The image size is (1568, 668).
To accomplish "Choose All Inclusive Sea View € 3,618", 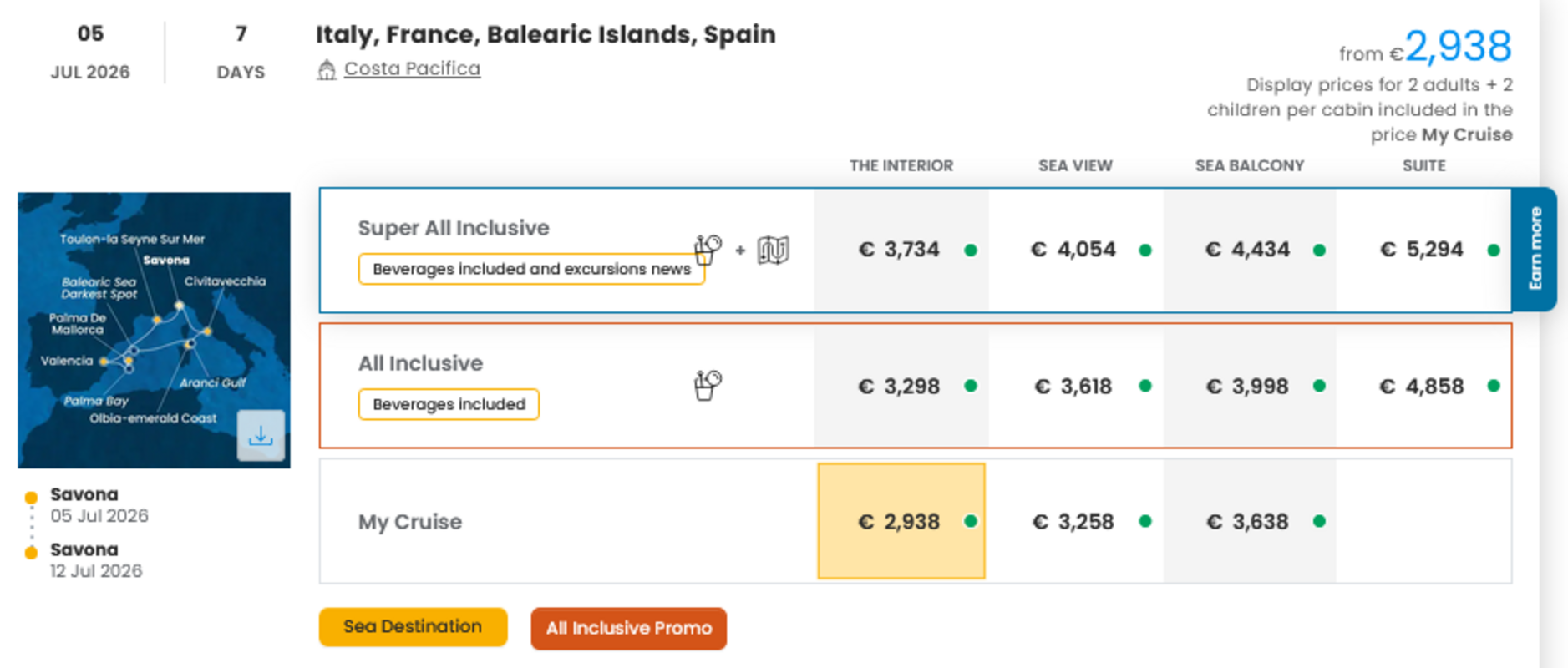I will pos(1073,387).
